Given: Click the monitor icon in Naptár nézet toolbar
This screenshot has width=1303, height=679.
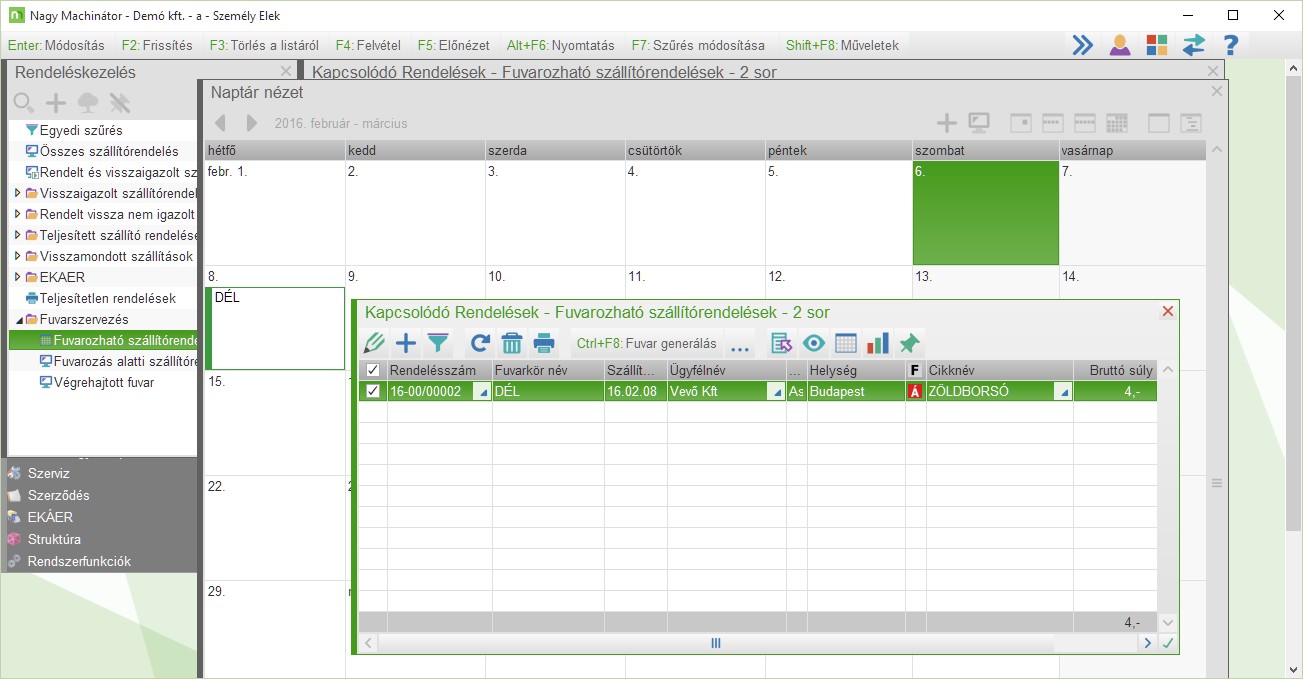Looking at the screenshot, I should click(980, 123).
